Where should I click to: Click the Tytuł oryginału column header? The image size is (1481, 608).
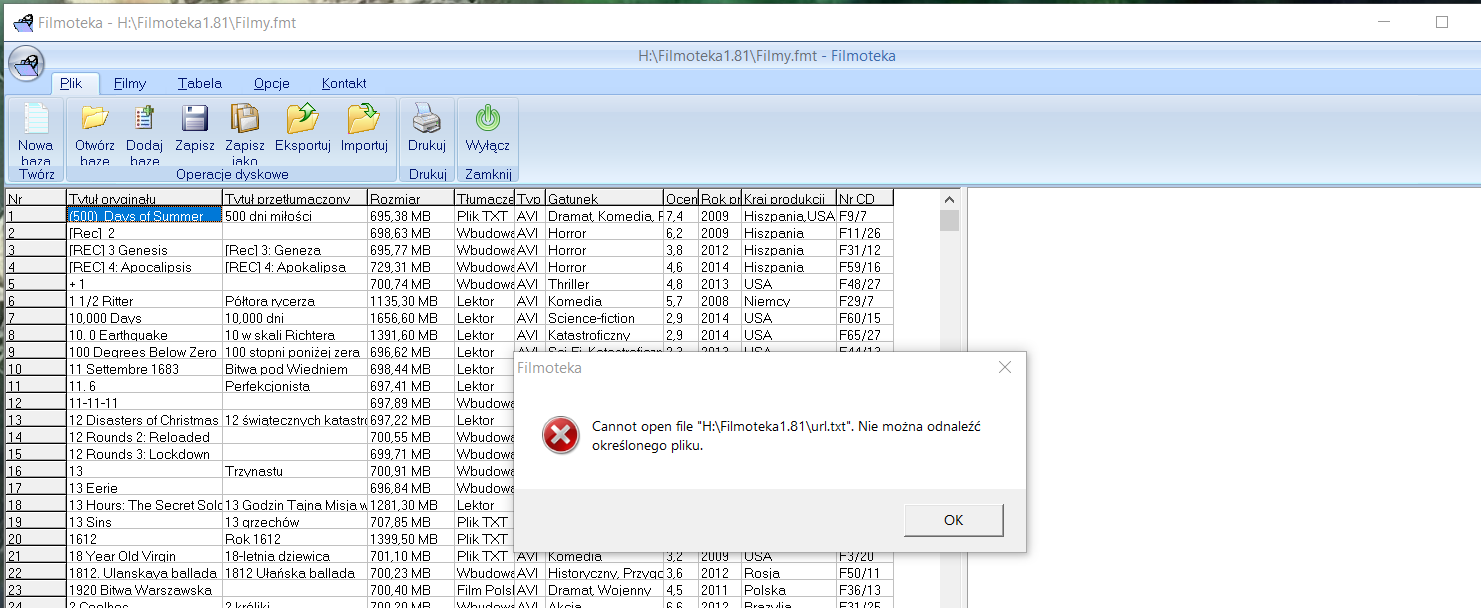pos(144,199)
